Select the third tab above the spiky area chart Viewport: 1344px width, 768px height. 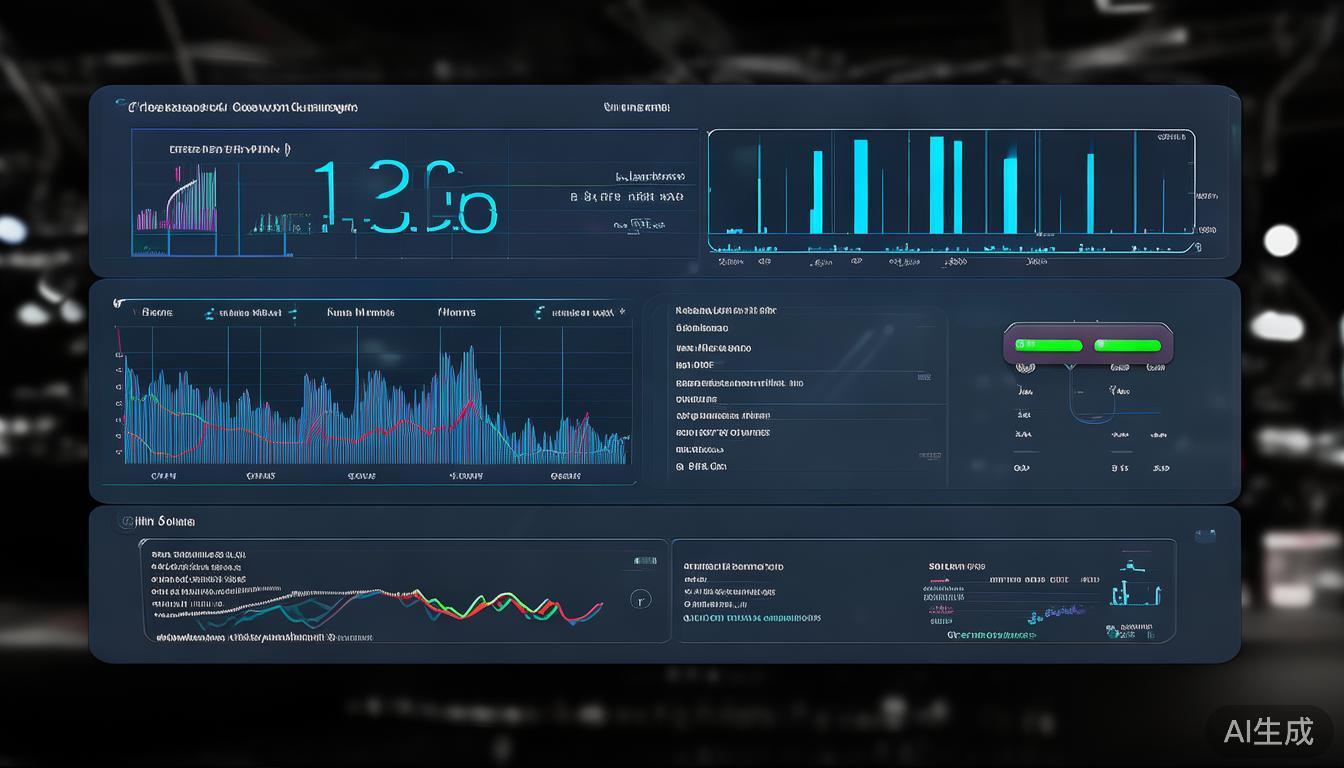[360, 313]
